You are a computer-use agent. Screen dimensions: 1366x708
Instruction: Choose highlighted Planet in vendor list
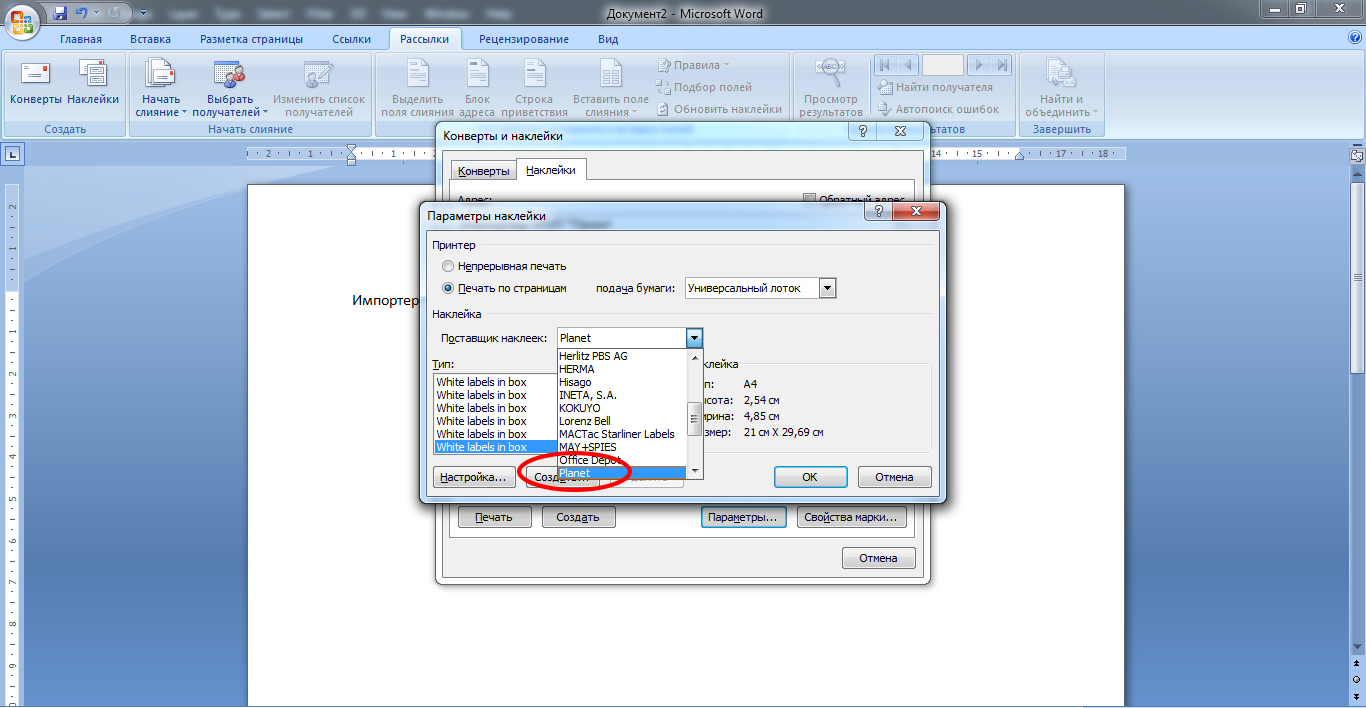point(622,473)
